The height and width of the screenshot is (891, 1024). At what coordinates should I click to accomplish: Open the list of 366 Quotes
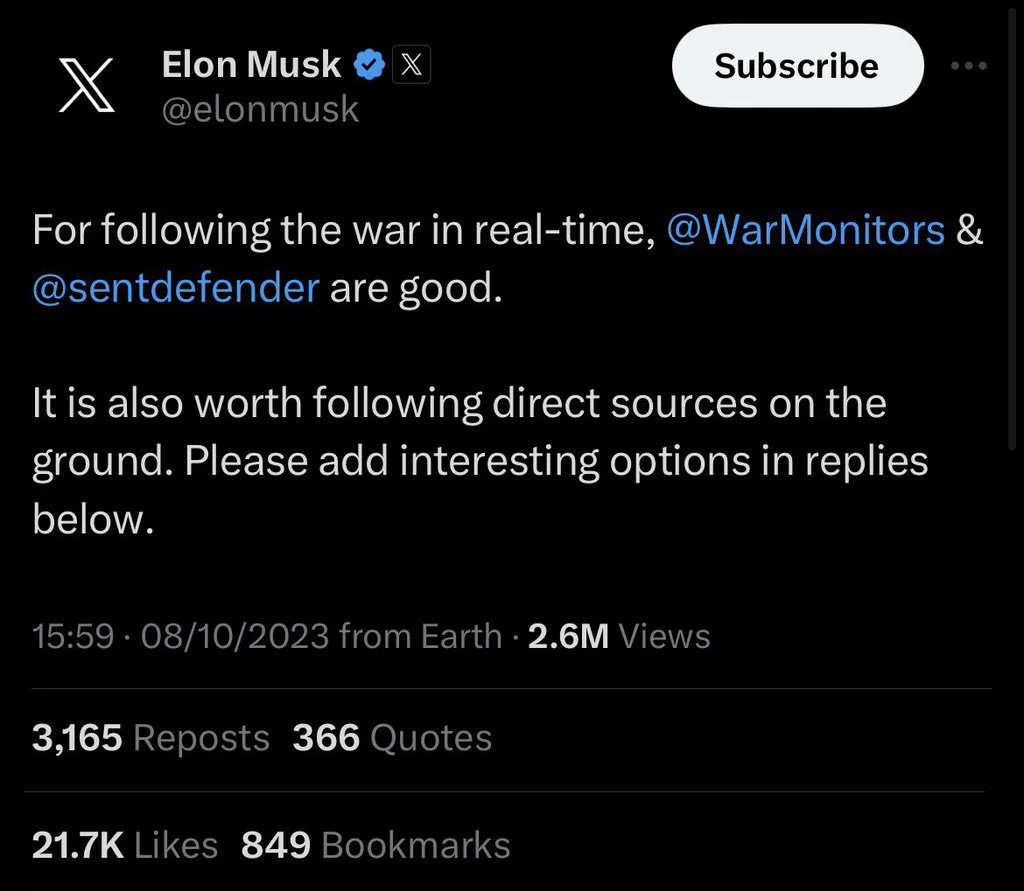coord(391,738)
